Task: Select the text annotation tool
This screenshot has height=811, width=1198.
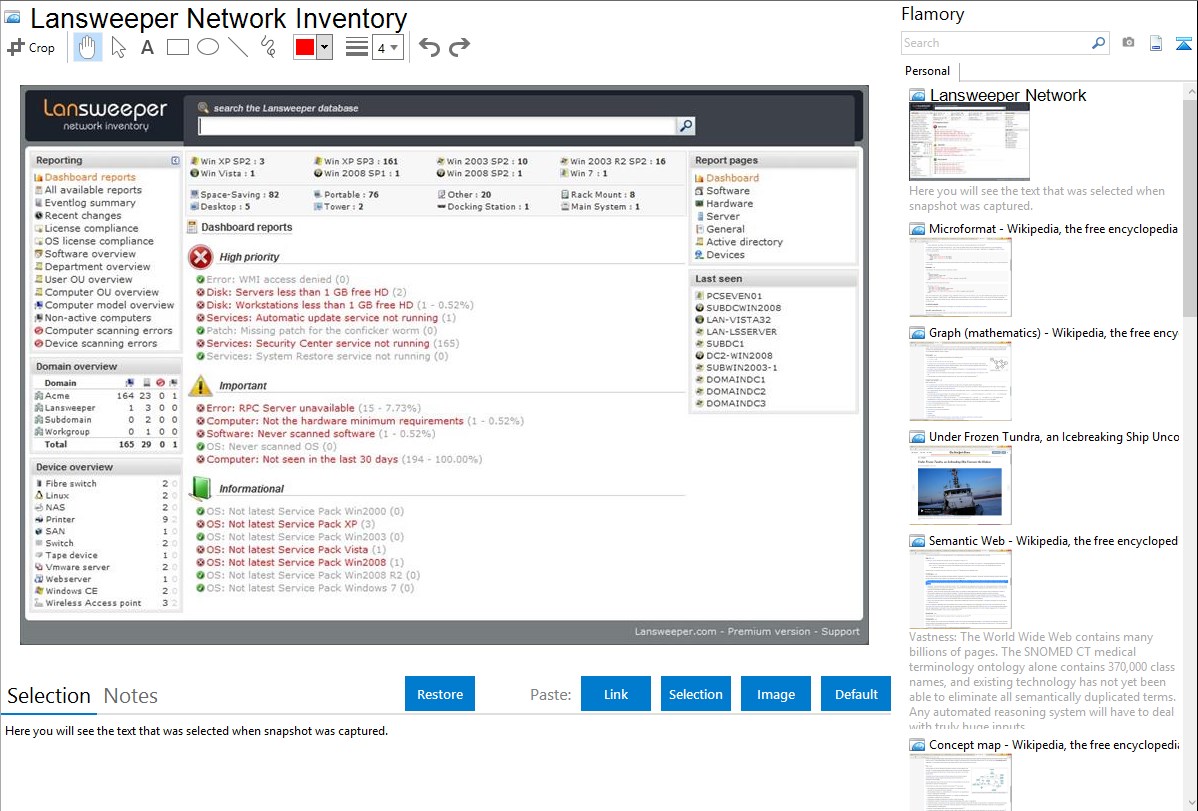Action: [x=147, y=47]
